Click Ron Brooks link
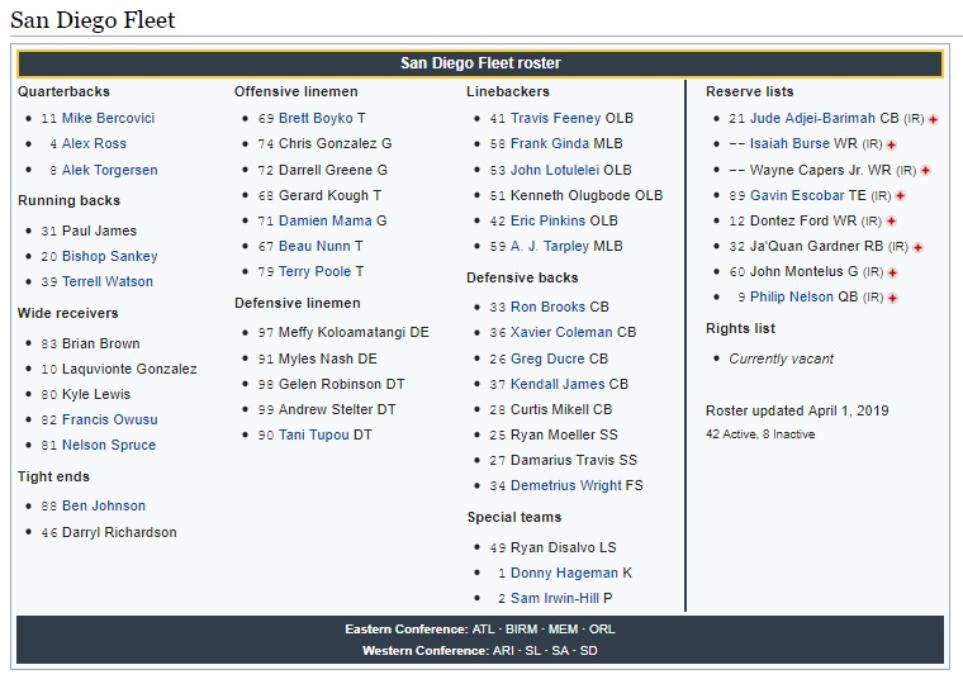This screenshot has width=963, height=684. tap(548, 307)
